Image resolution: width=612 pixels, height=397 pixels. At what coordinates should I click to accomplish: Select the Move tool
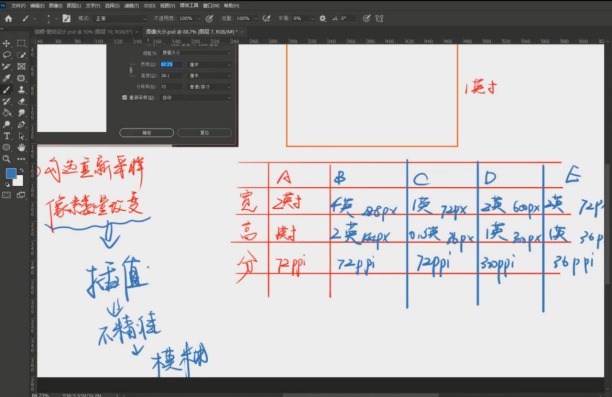click(x=7, y=43)
